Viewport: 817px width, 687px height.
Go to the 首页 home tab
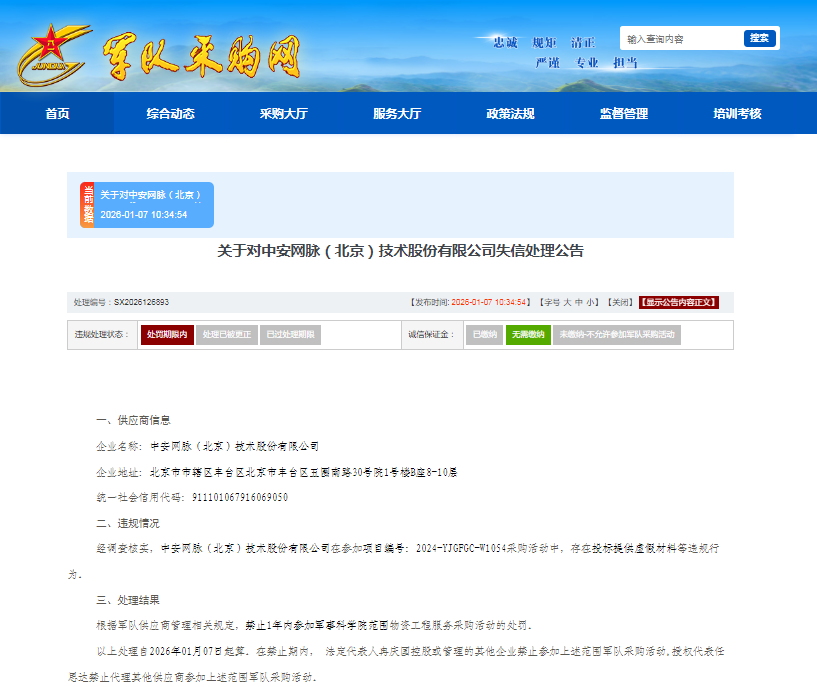pos(57,114)
